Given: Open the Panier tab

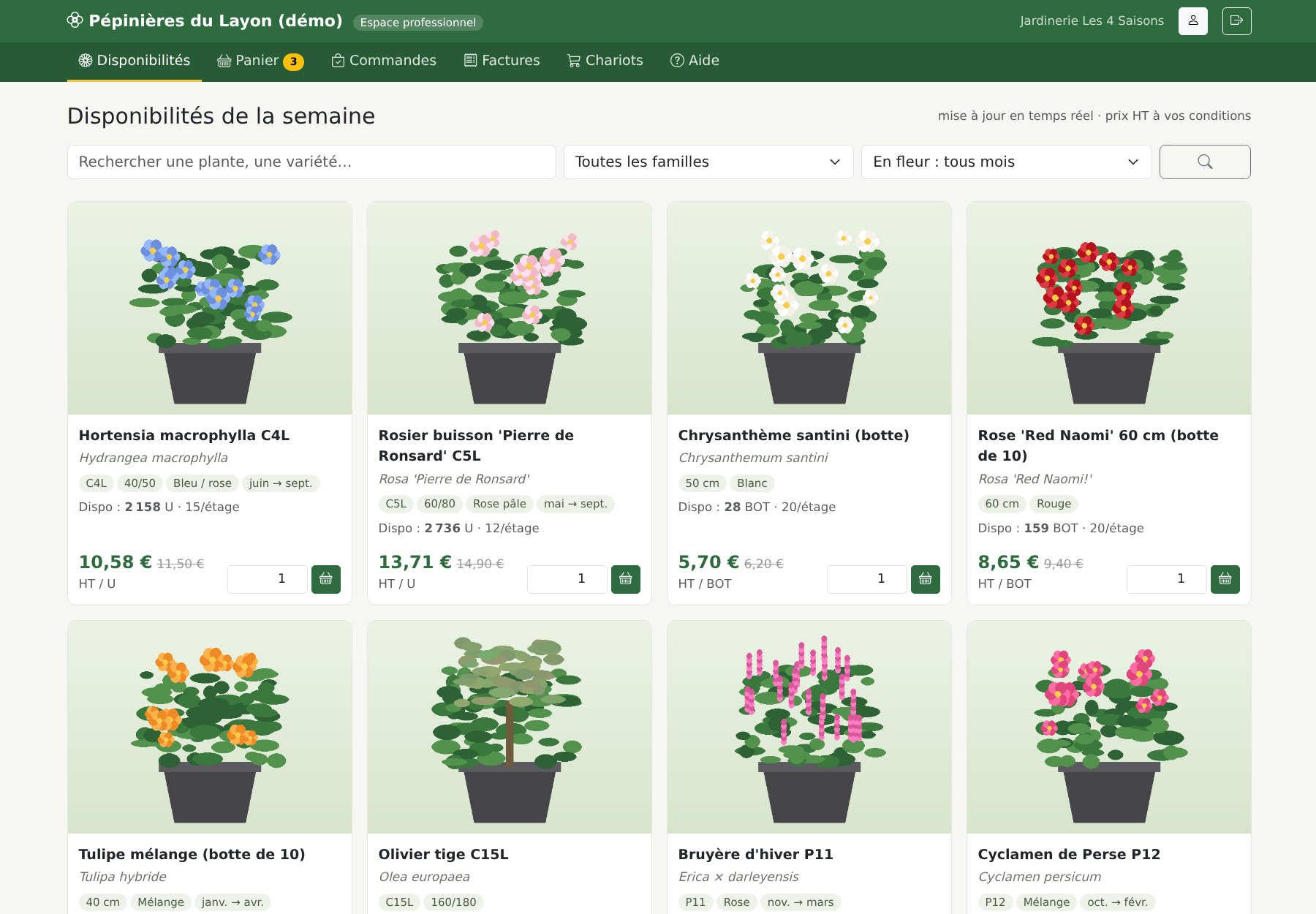Looking at the screenshot, I should 260,61.
